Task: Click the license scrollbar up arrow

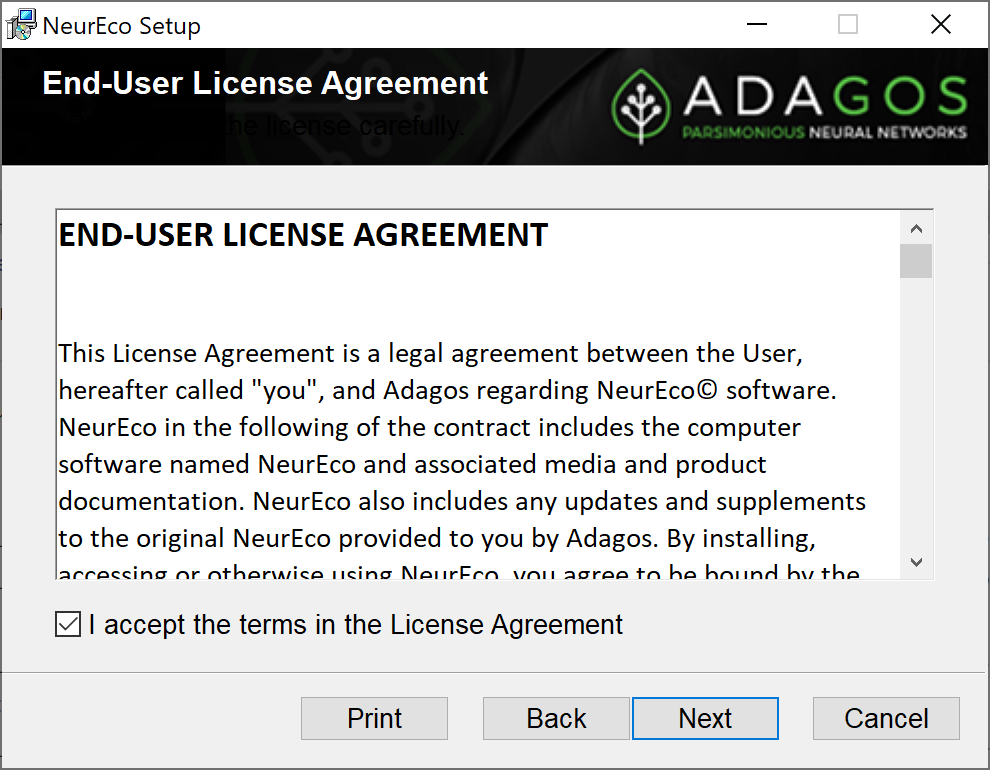Action: [916, 228]
